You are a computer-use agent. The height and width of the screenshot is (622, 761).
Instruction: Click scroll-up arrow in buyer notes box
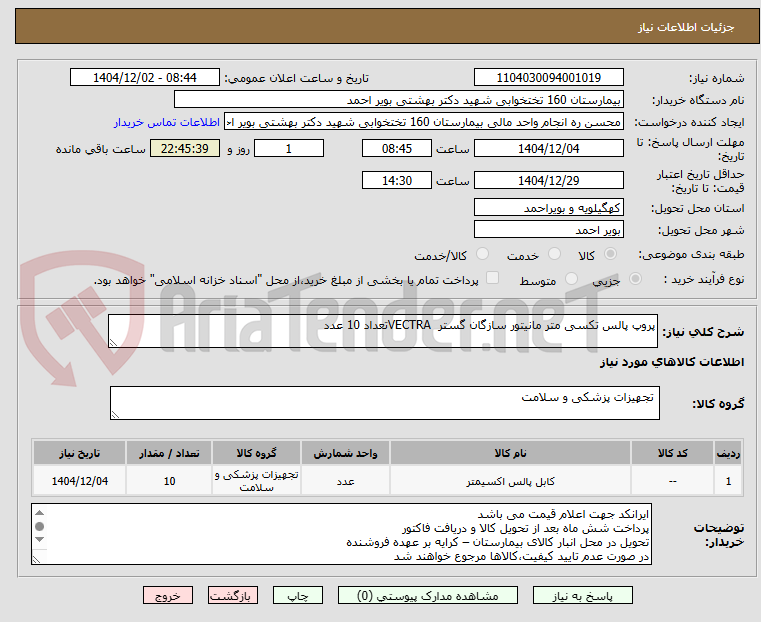[x=40, y=513]
